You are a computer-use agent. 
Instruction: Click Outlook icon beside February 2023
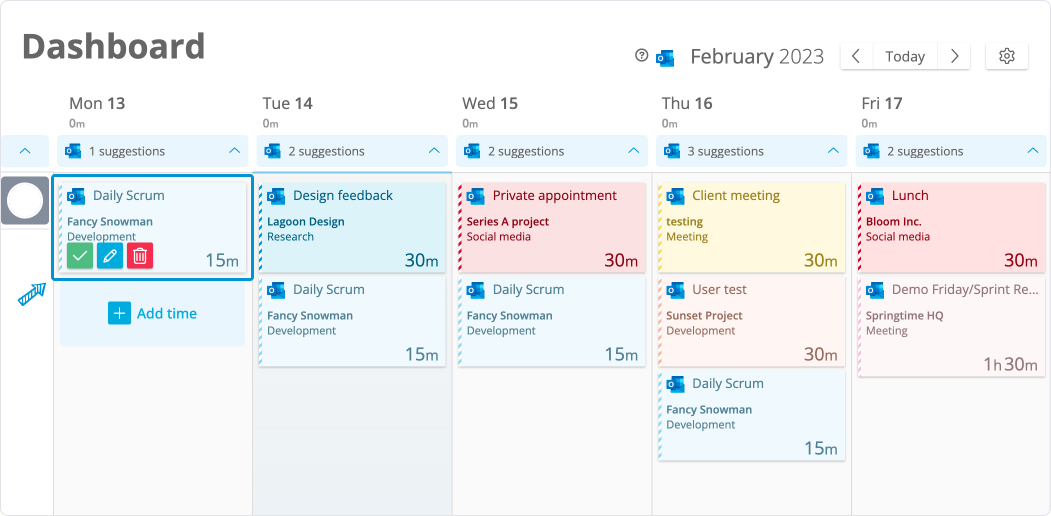coord(665,58)
